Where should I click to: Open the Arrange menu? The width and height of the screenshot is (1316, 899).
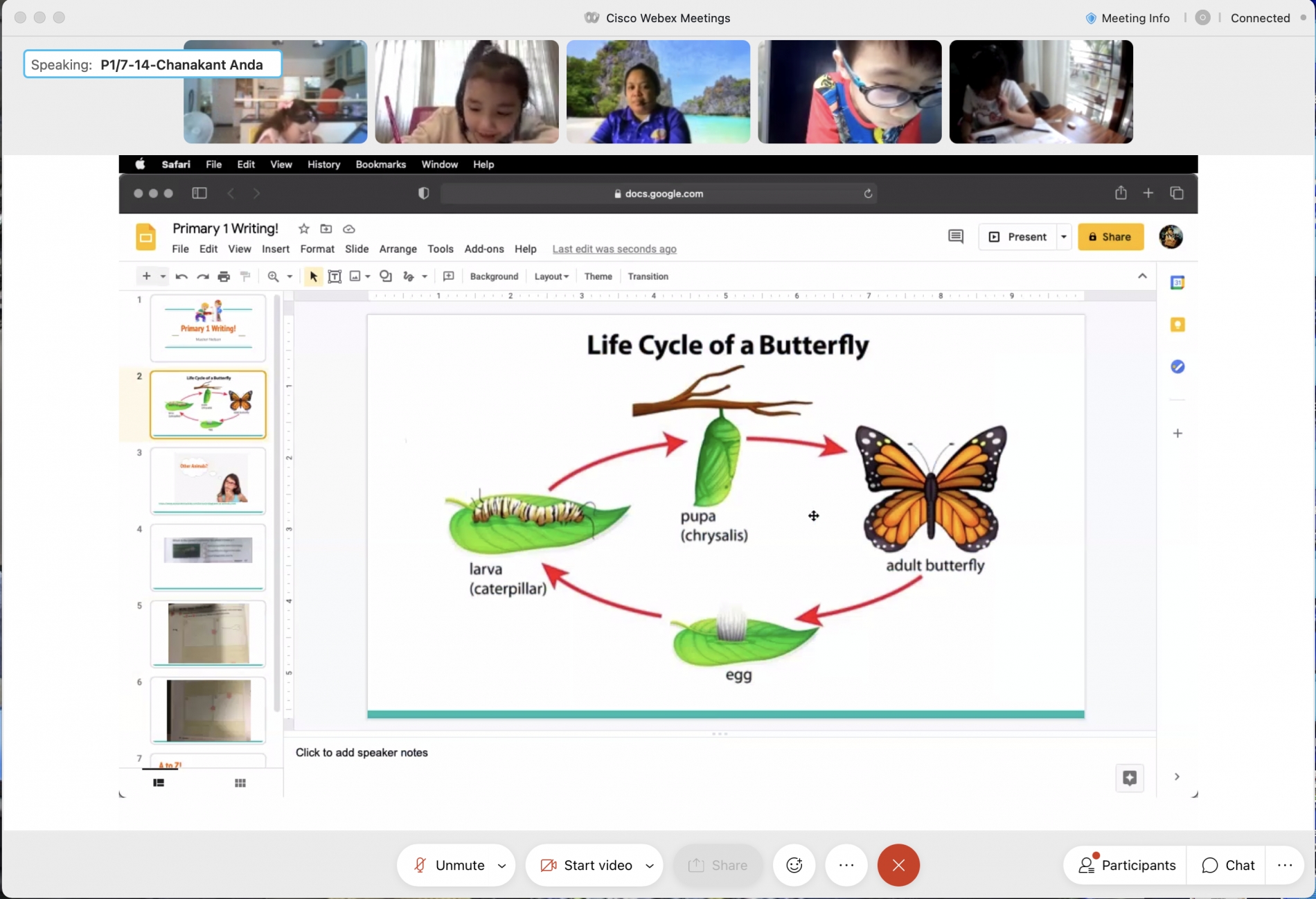398,249
